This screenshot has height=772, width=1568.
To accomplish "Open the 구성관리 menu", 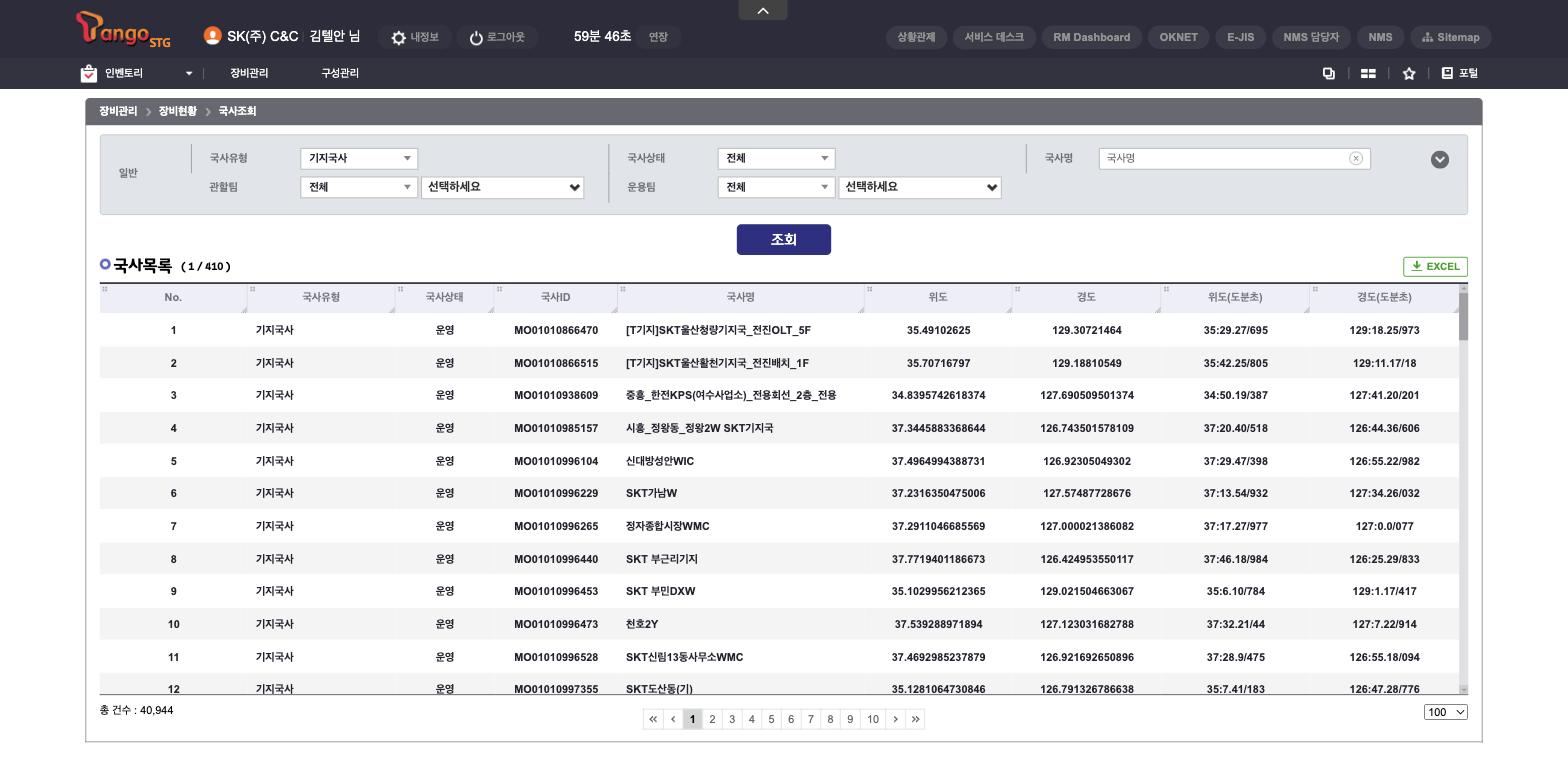I will tap(340, 73).
